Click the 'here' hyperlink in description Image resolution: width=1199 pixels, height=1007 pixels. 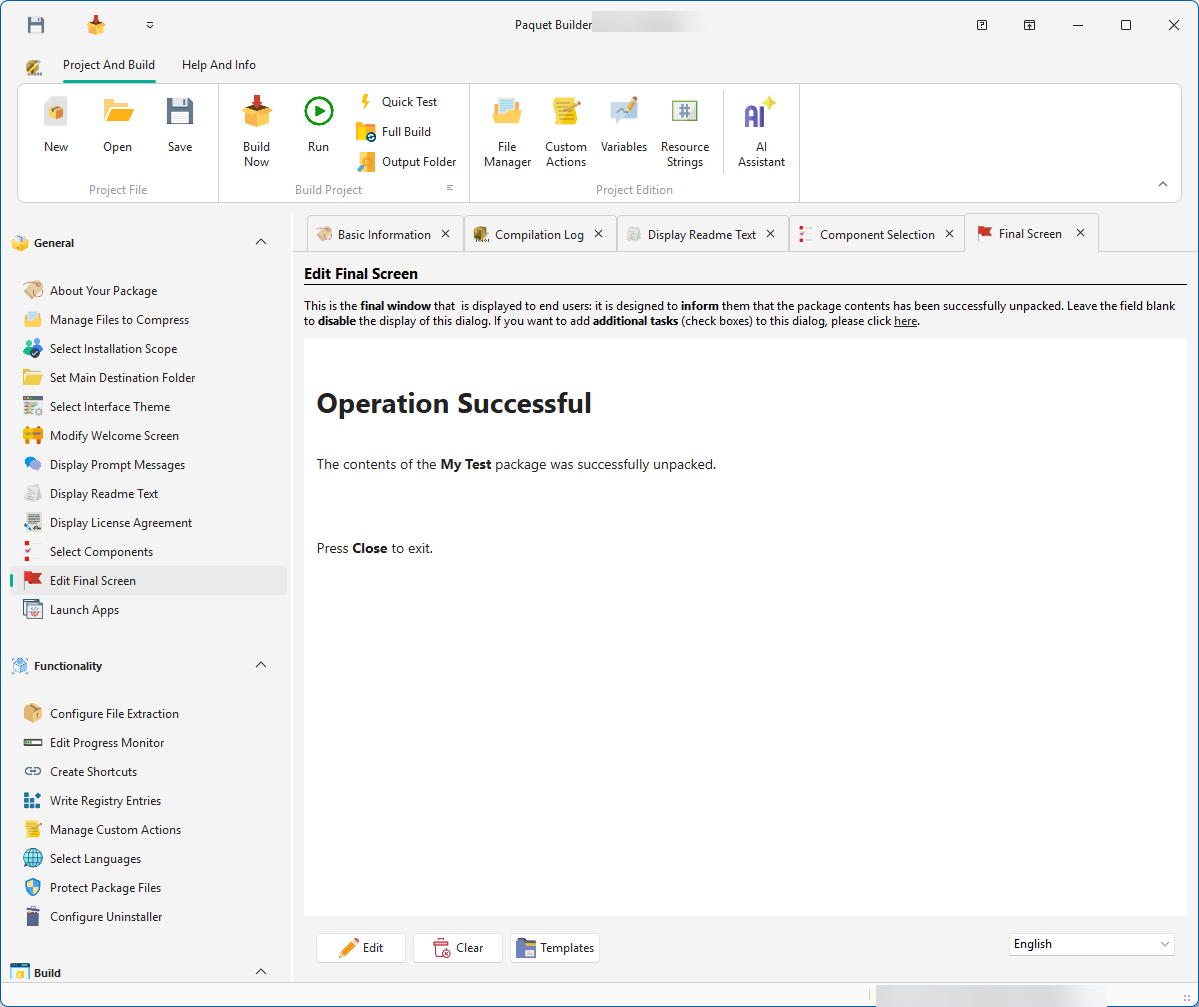(x=905, y=321)
